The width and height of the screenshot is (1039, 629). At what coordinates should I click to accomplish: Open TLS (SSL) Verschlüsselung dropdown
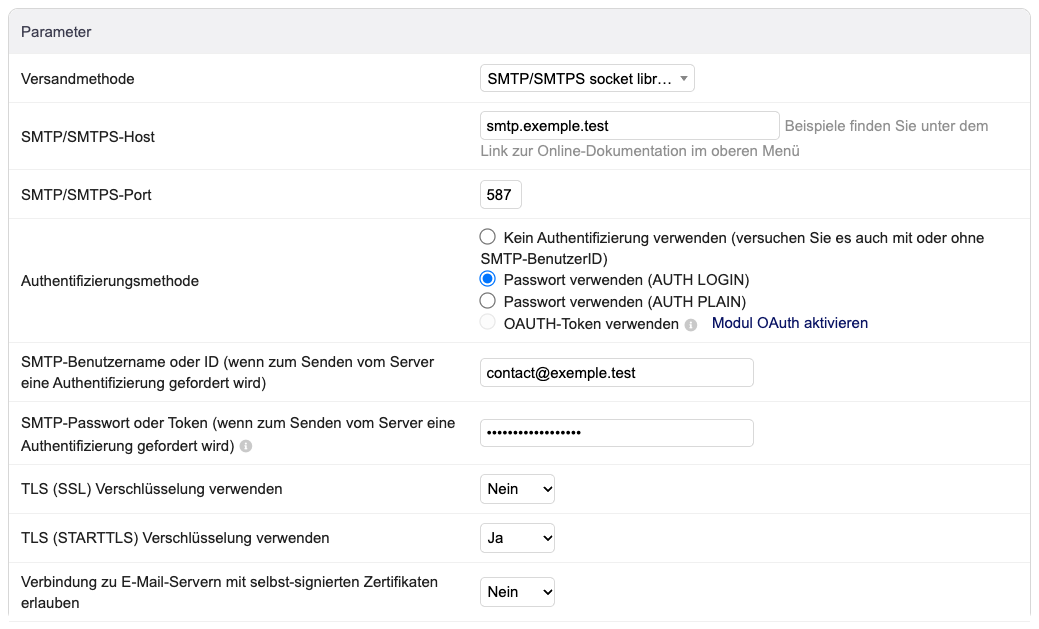(x=518, y=489)
